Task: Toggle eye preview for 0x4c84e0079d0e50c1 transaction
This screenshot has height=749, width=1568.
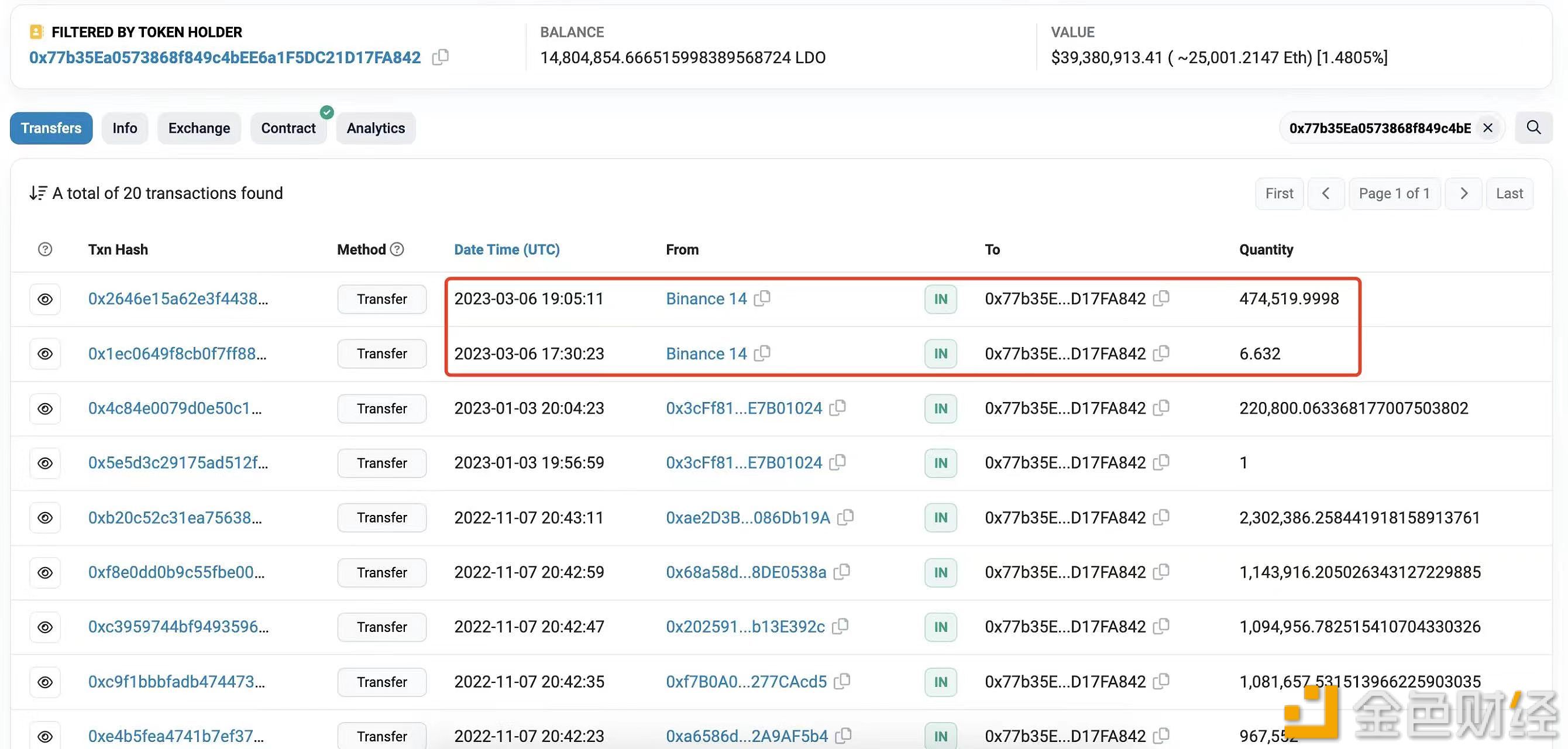Action: [45, 408]
